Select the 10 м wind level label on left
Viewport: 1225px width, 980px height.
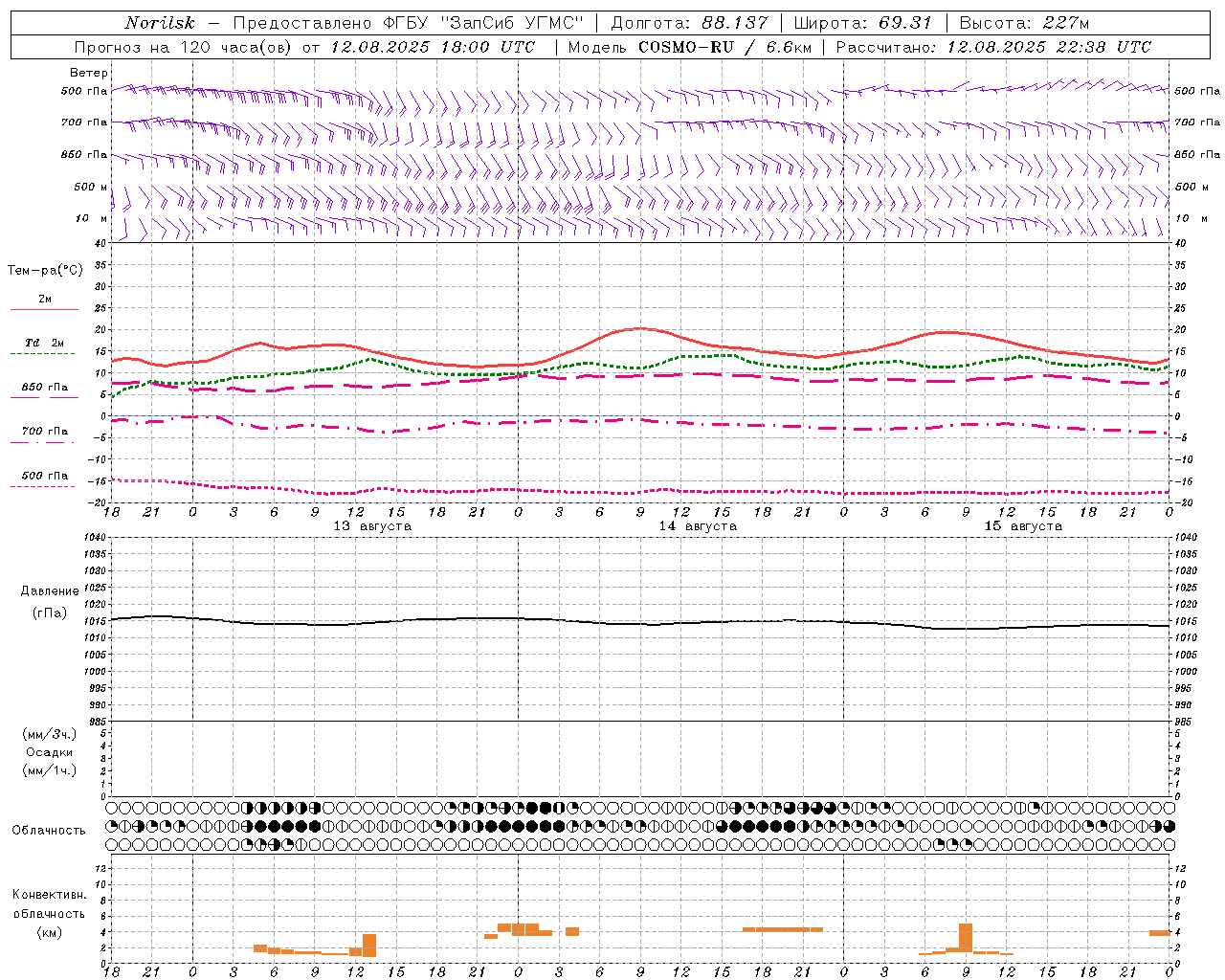pyautogui.click(x=92, y=218)
